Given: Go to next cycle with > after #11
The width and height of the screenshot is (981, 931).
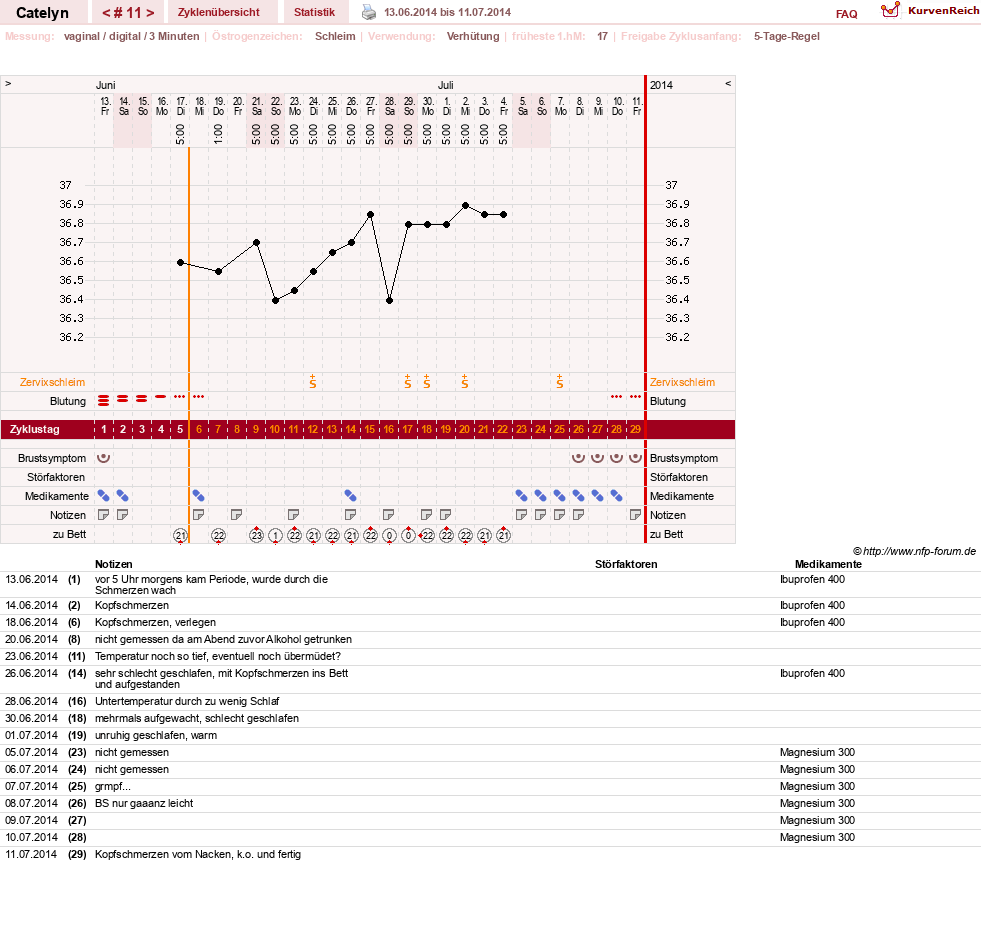Looking at the screenshot, I should (150, 13).
